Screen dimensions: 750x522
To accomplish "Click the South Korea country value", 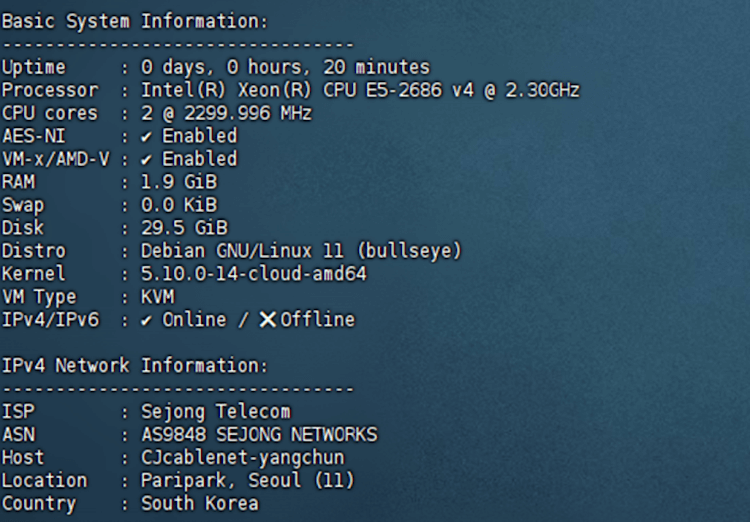I will click(x=200, y=504).
